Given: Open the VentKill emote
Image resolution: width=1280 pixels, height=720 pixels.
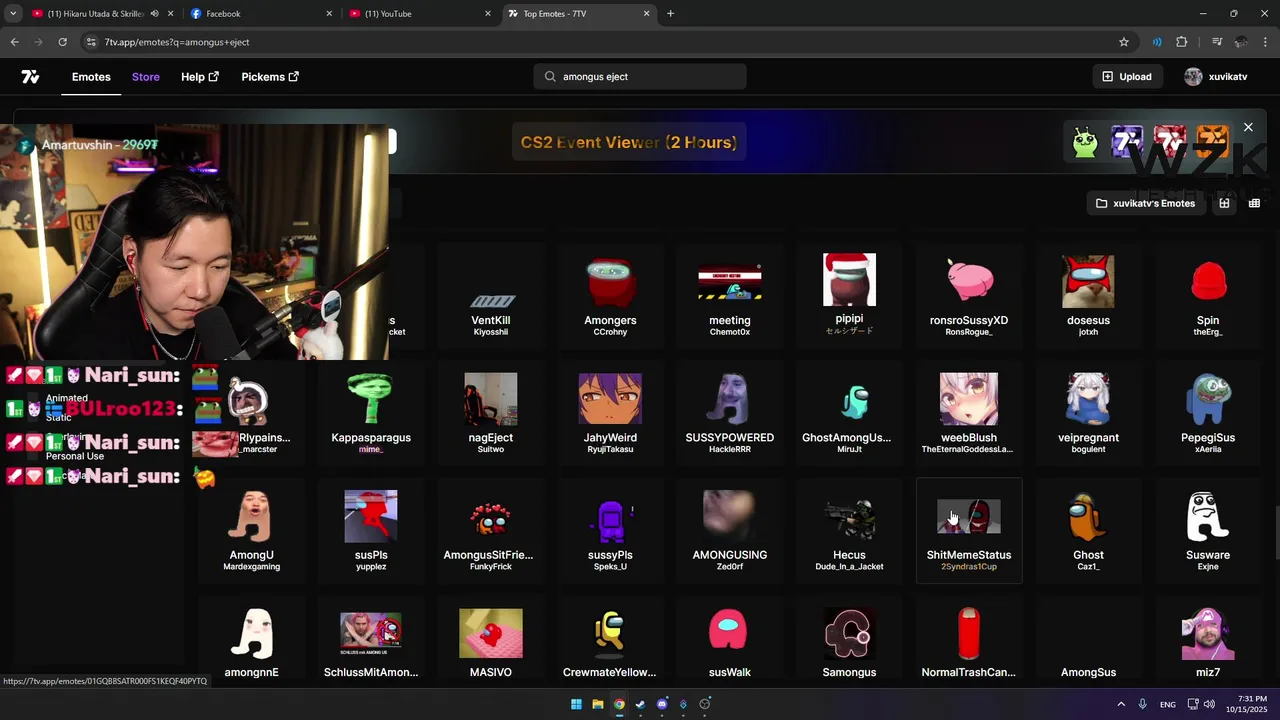Looking at the screenshot, I should [x=491, y=297].
